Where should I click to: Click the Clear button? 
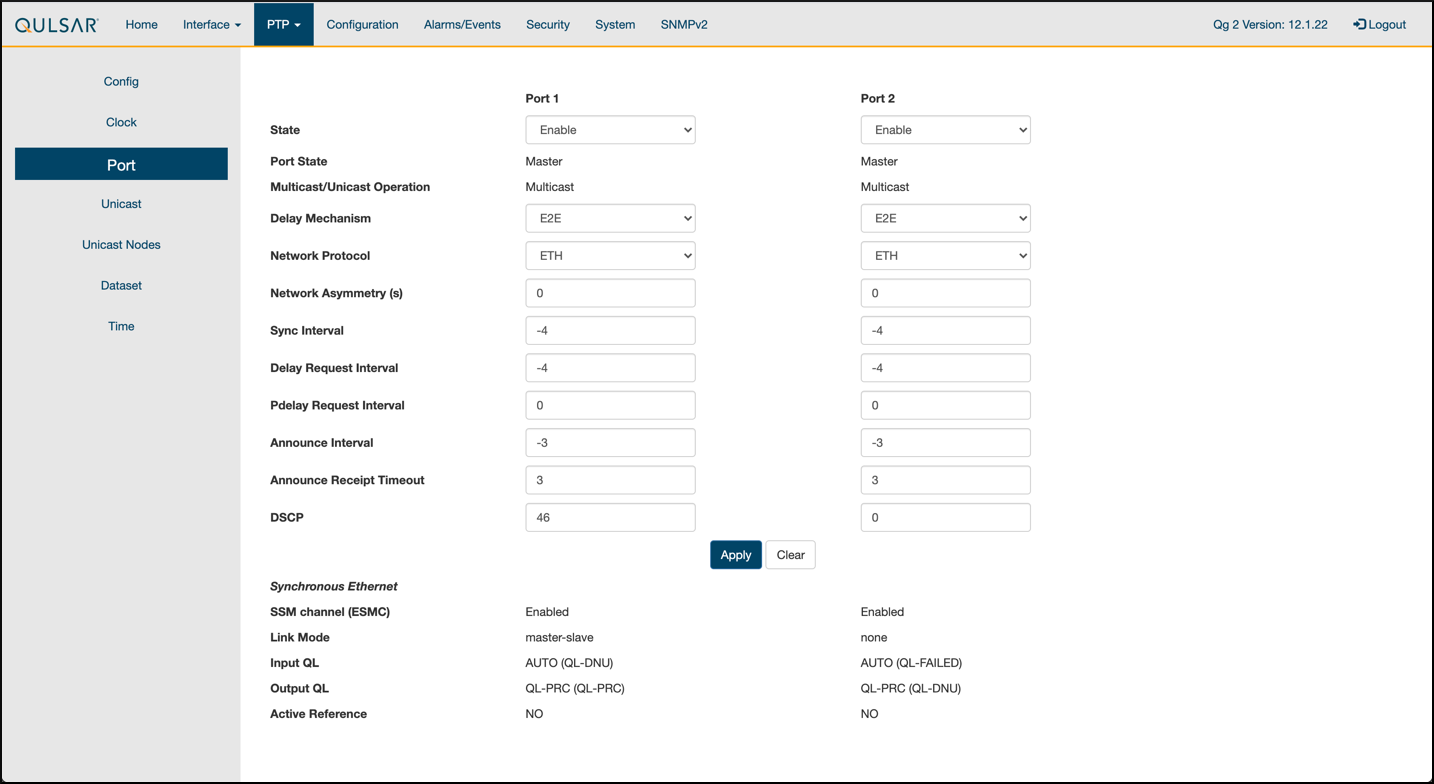click(790, 555)
